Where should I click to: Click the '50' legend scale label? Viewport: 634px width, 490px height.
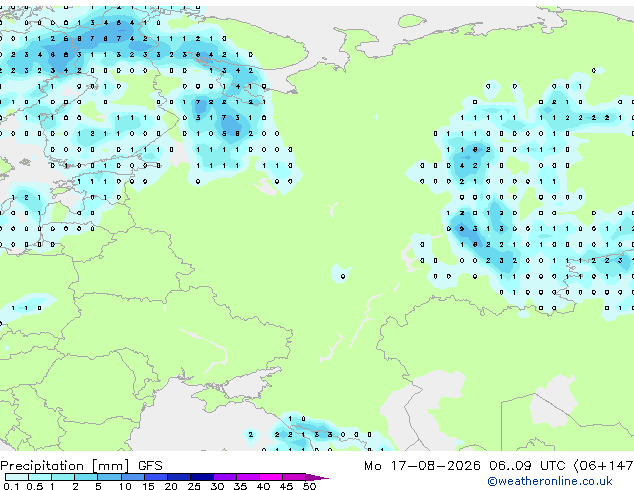coord(309,486)
